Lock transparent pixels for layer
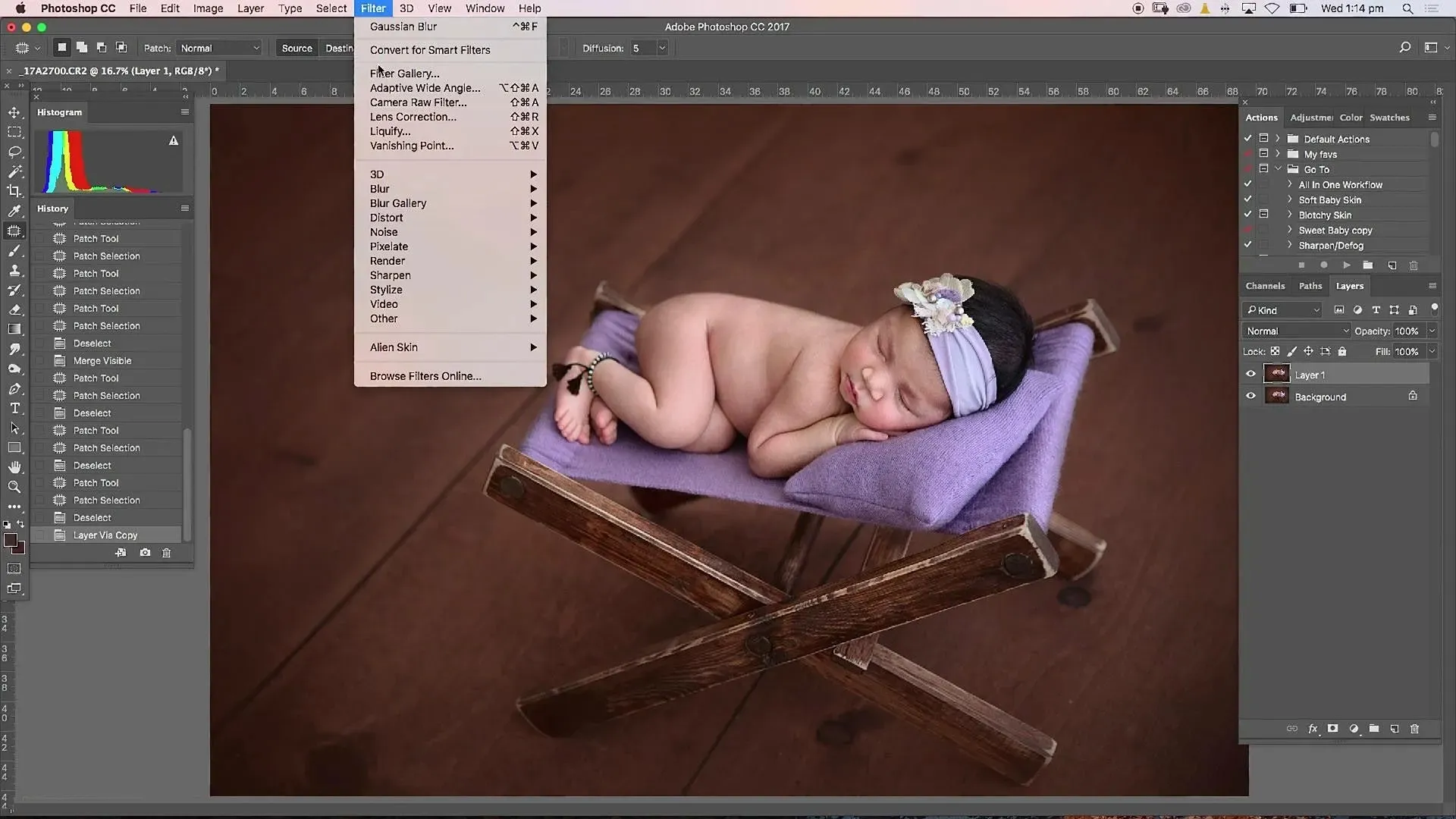Viewport: 1456px width, 819px height. pyautogui.click(x=1275, y=352)
